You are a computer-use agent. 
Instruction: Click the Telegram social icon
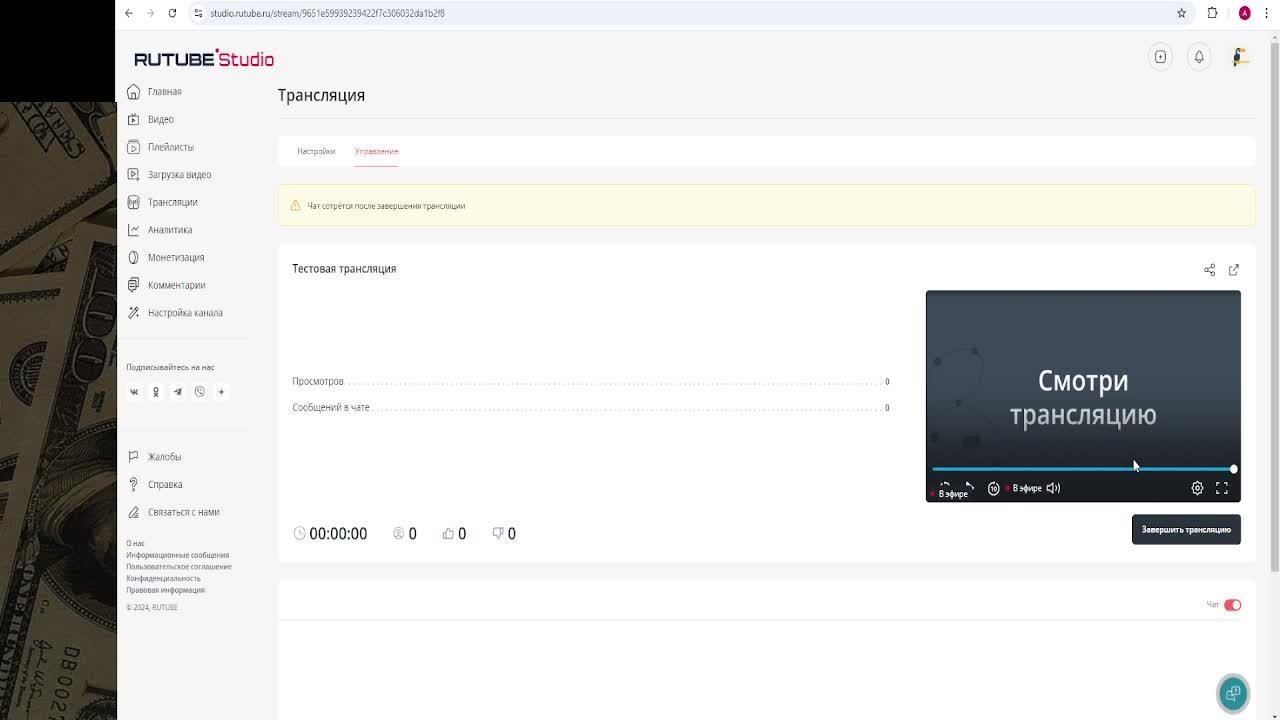(178, 392)
